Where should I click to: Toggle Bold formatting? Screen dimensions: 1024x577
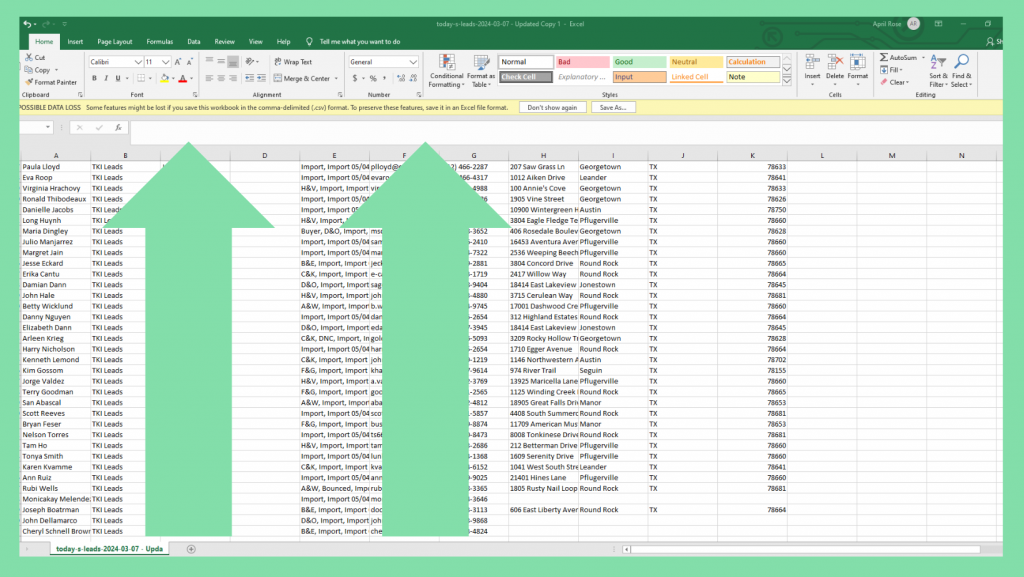(x=93, y=78)
